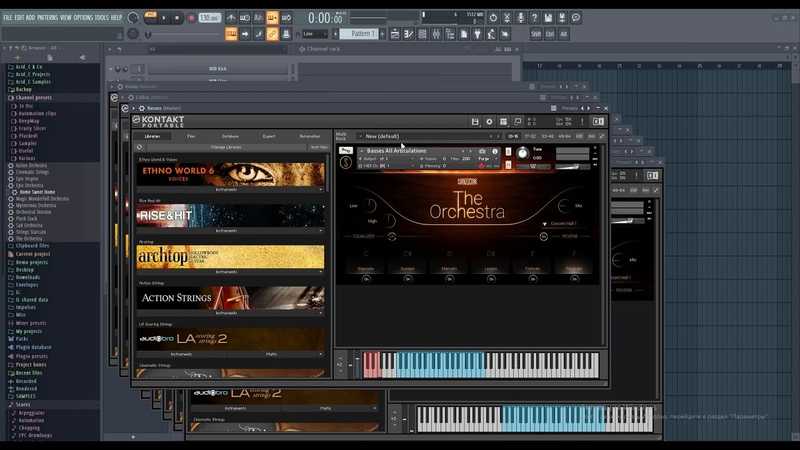800x450 pixels.
Task: Toggle countdown before recording
Action: tap(259, 18)
